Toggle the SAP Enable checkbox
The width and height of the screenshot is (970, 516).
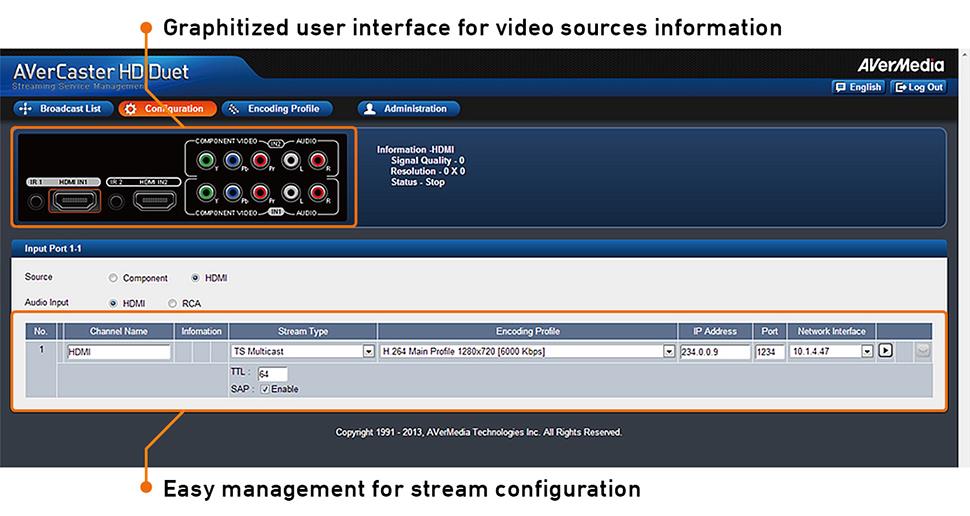(x=264, y=389)
